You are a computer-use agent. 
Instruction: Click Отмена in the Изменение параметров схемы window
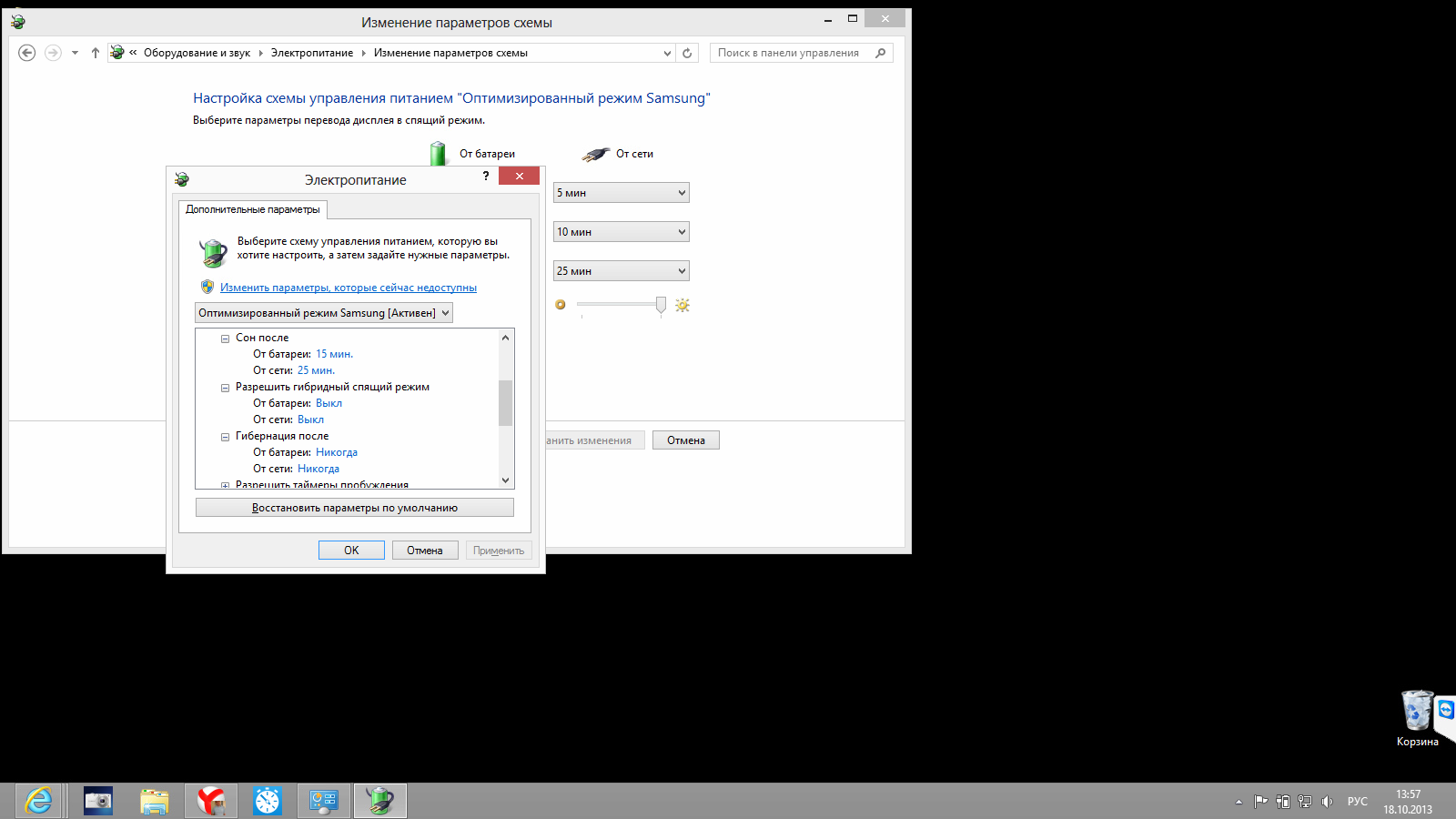686,440
